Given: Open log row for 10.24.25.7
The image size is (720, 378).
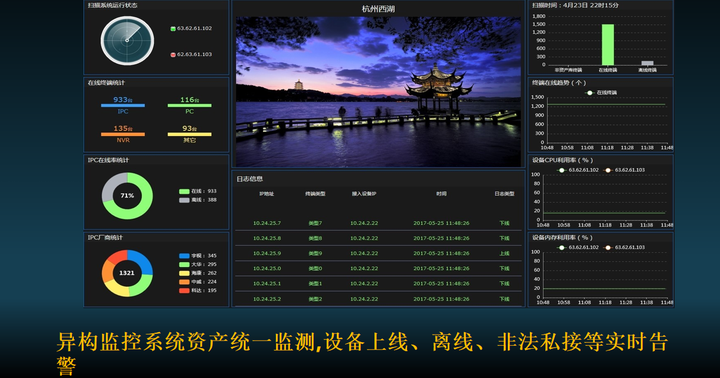Looking at the screenshot, I should point(379,223).
